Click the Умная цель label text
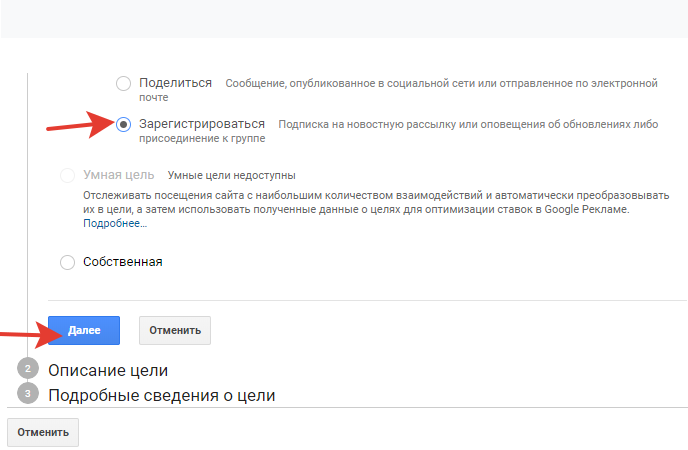The image size is (688, 450). click(120, 175)
